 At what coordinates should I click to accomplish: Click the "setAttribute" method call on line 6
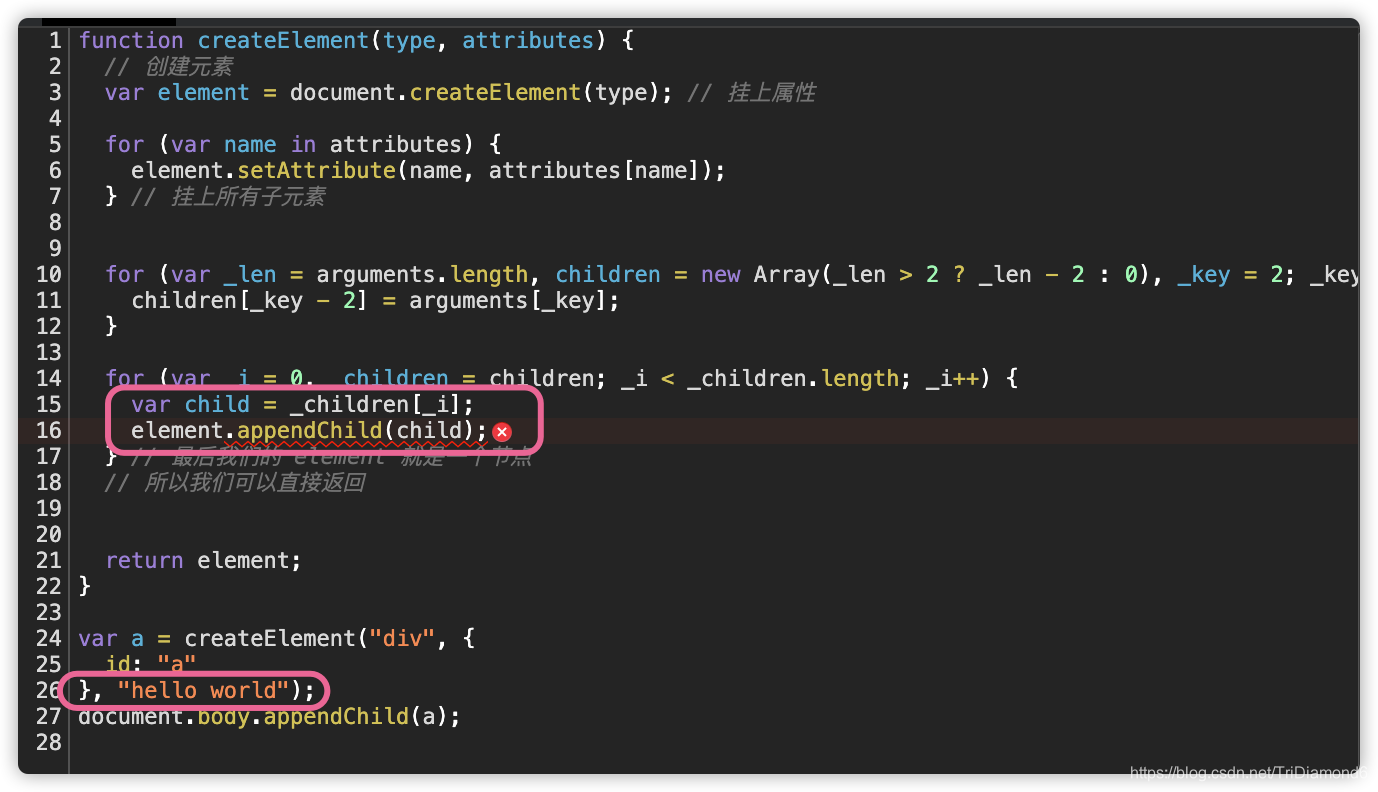pyautogui.click(x=316, y=170)
